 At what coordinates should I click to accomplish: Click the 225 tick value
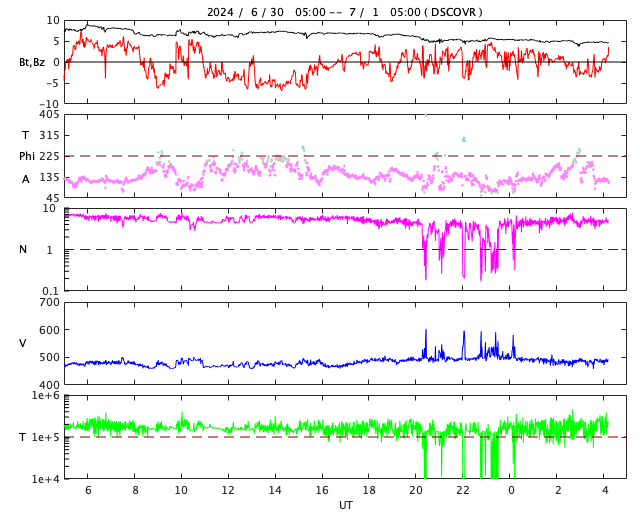click(49, 156)
